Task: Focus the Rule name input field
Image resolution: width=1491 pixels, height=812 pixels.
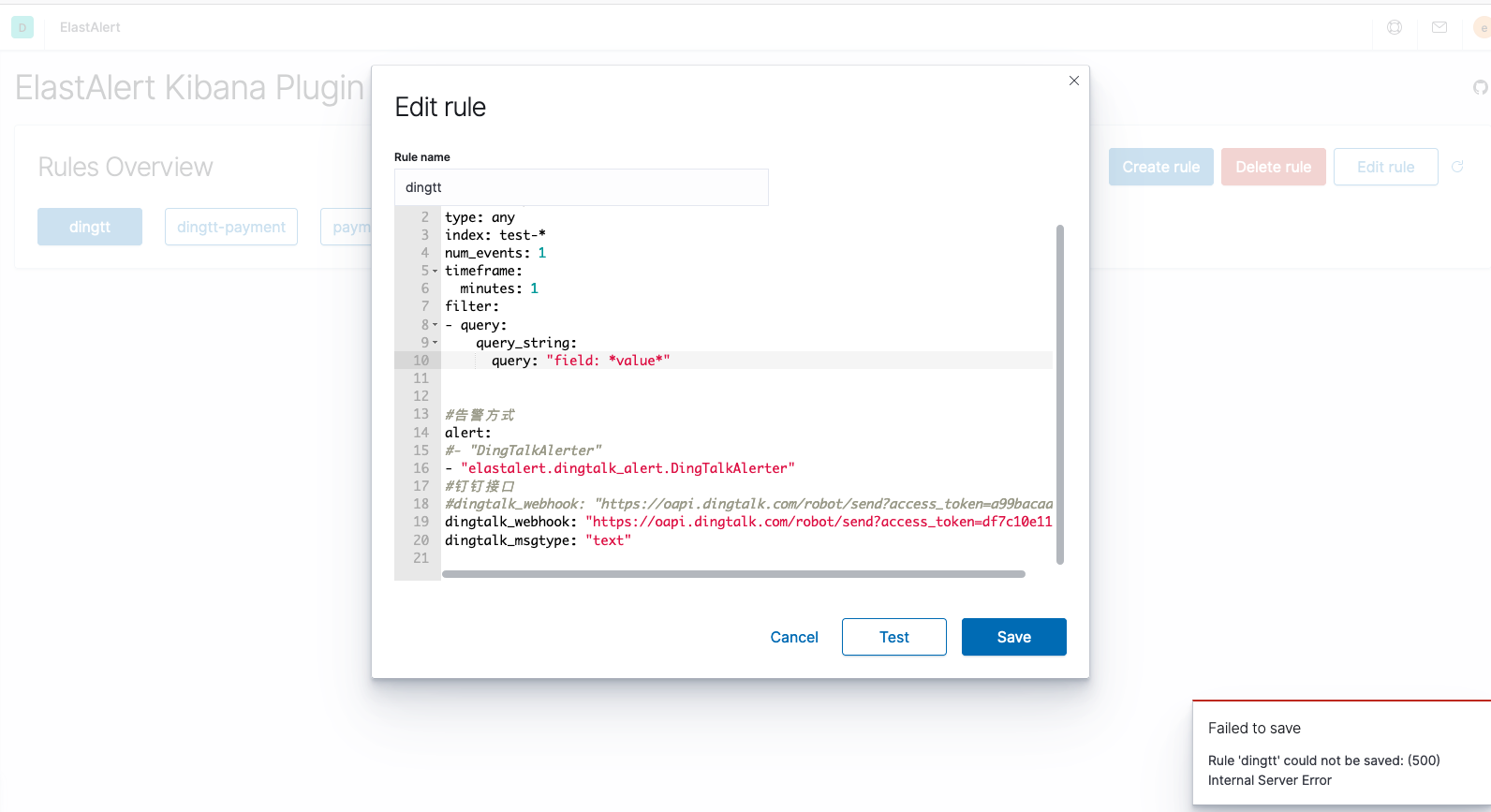Action: pyautogui.click(x=582, y=187)
